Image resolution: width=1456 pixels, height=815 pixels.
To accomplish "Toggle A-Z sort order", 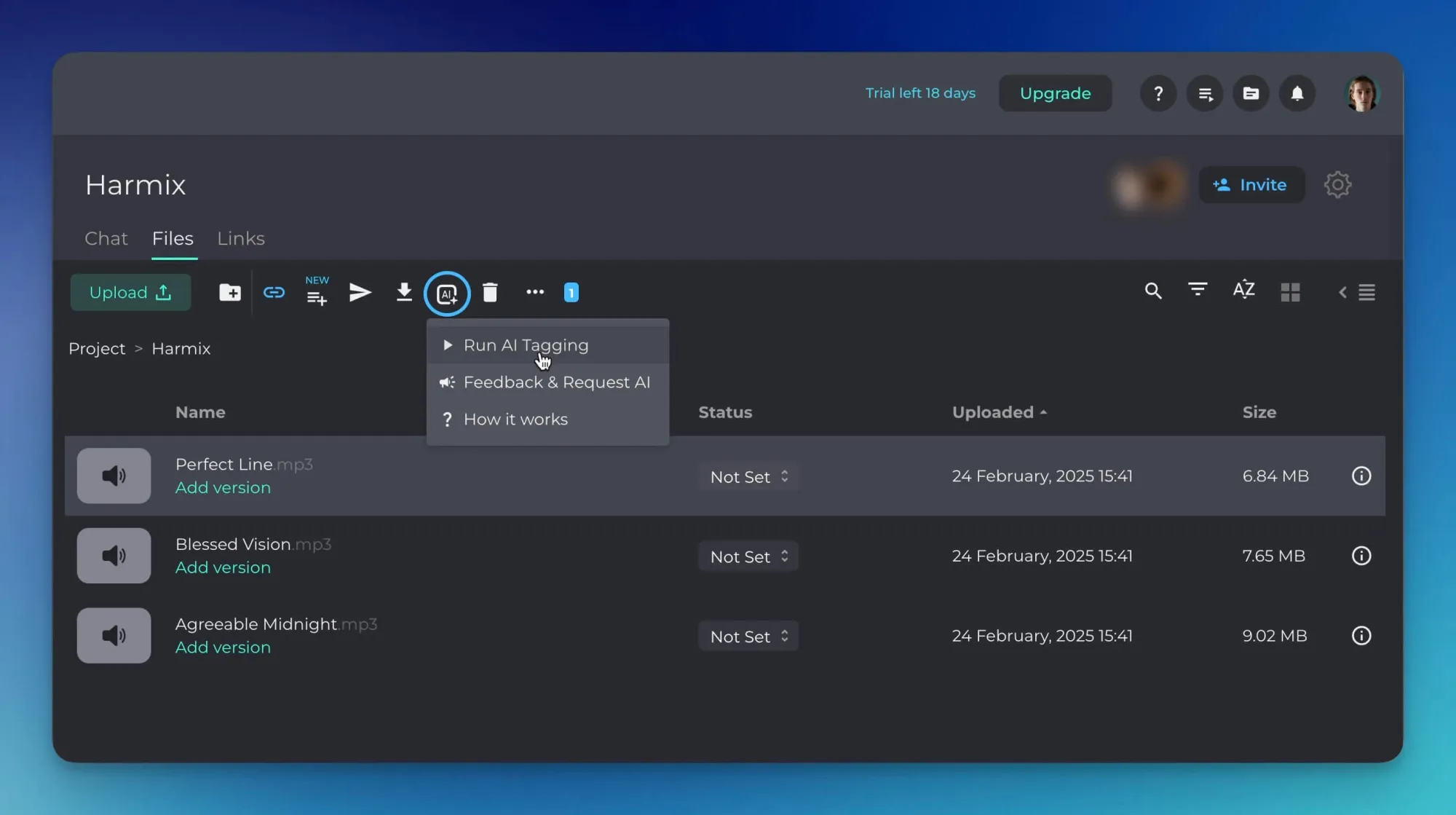I will [1243, 290].
